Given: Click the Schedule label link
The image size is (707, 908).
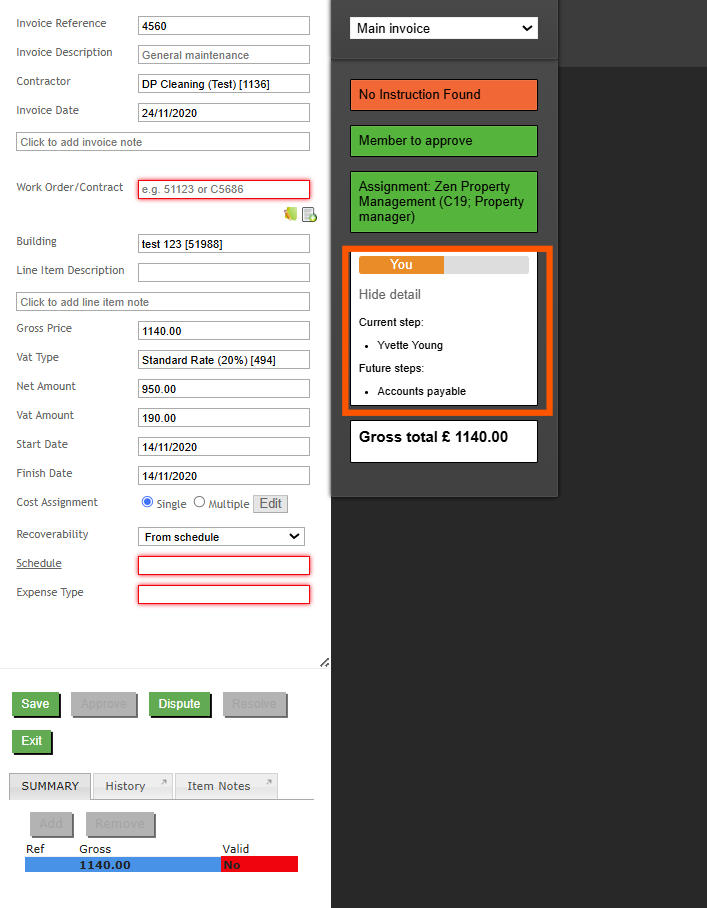Looking at the screenshot, I should coord(39,563).
